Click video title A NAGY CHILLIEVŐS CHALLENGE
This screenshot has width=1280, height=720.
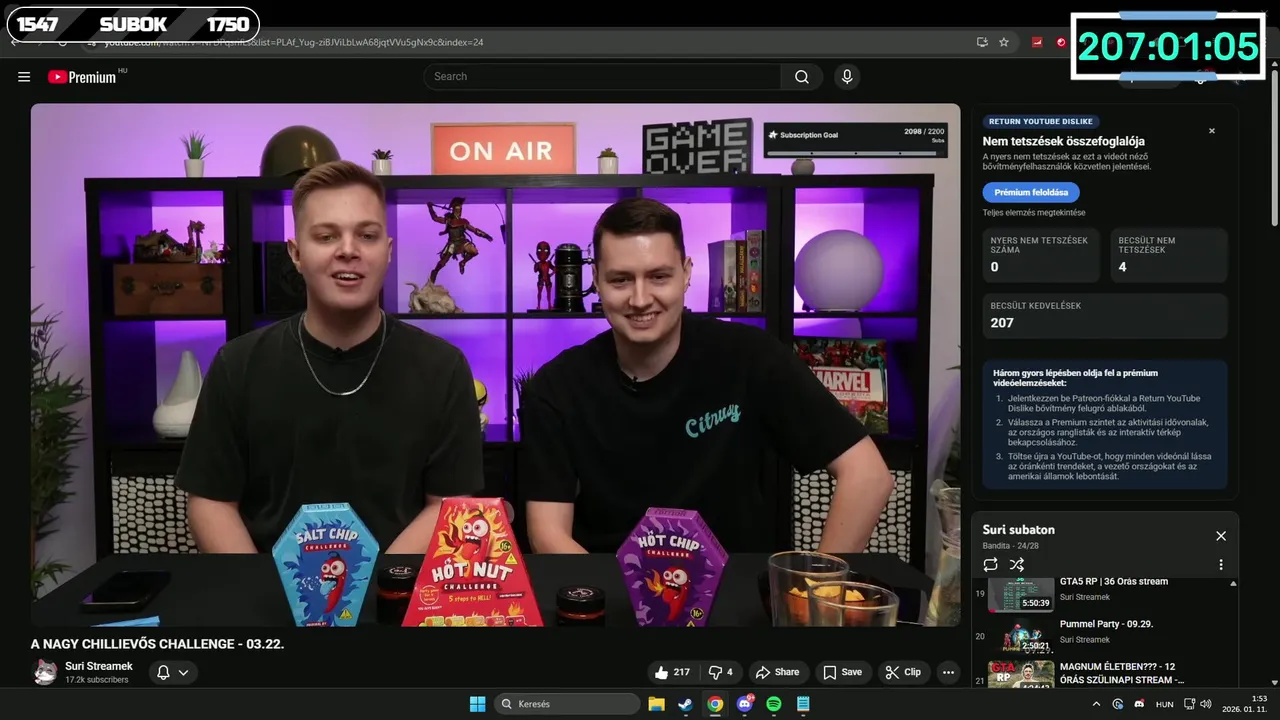pos(157,644)
